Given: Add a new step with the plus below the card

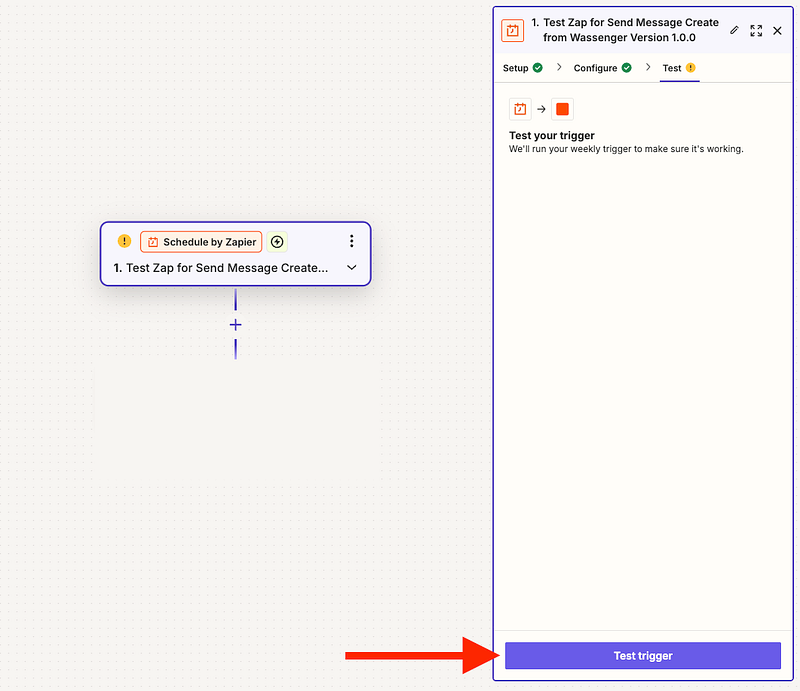Looking at the screenshot, I should (x=235, y=325).
